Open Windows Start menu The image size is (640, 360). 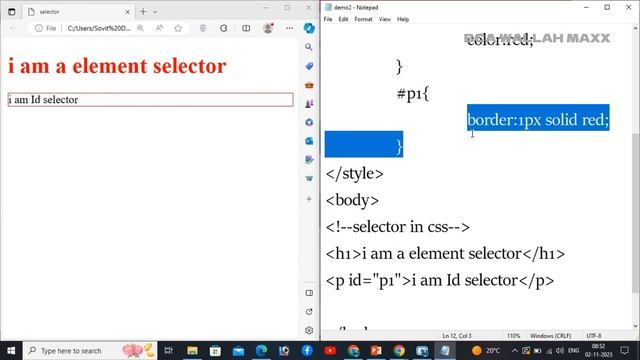click(11, 351)
